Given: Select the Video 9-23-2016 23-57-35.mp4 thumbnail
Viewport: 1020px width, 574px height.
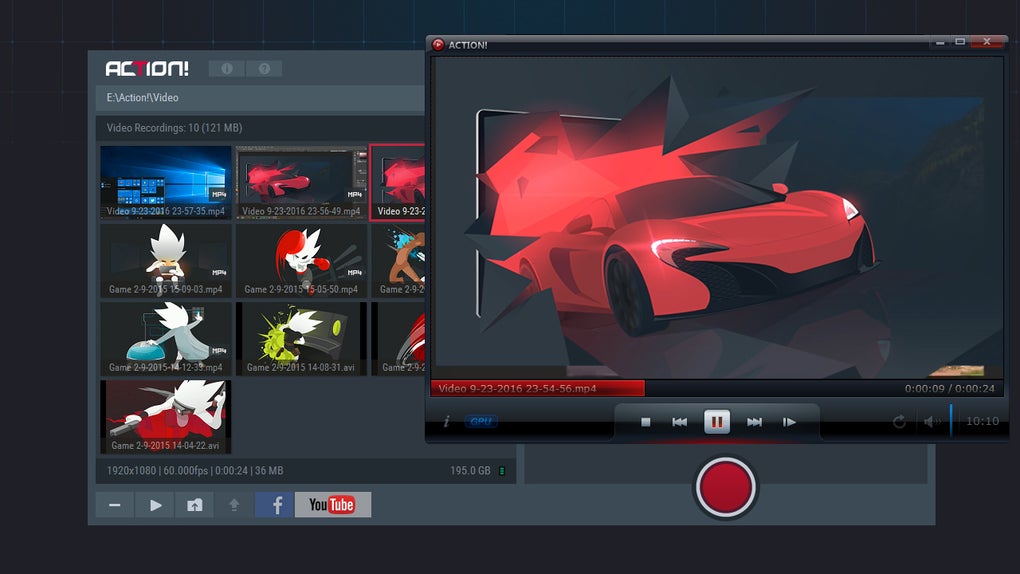Looking at the screenshot, I should pos(166,182).
